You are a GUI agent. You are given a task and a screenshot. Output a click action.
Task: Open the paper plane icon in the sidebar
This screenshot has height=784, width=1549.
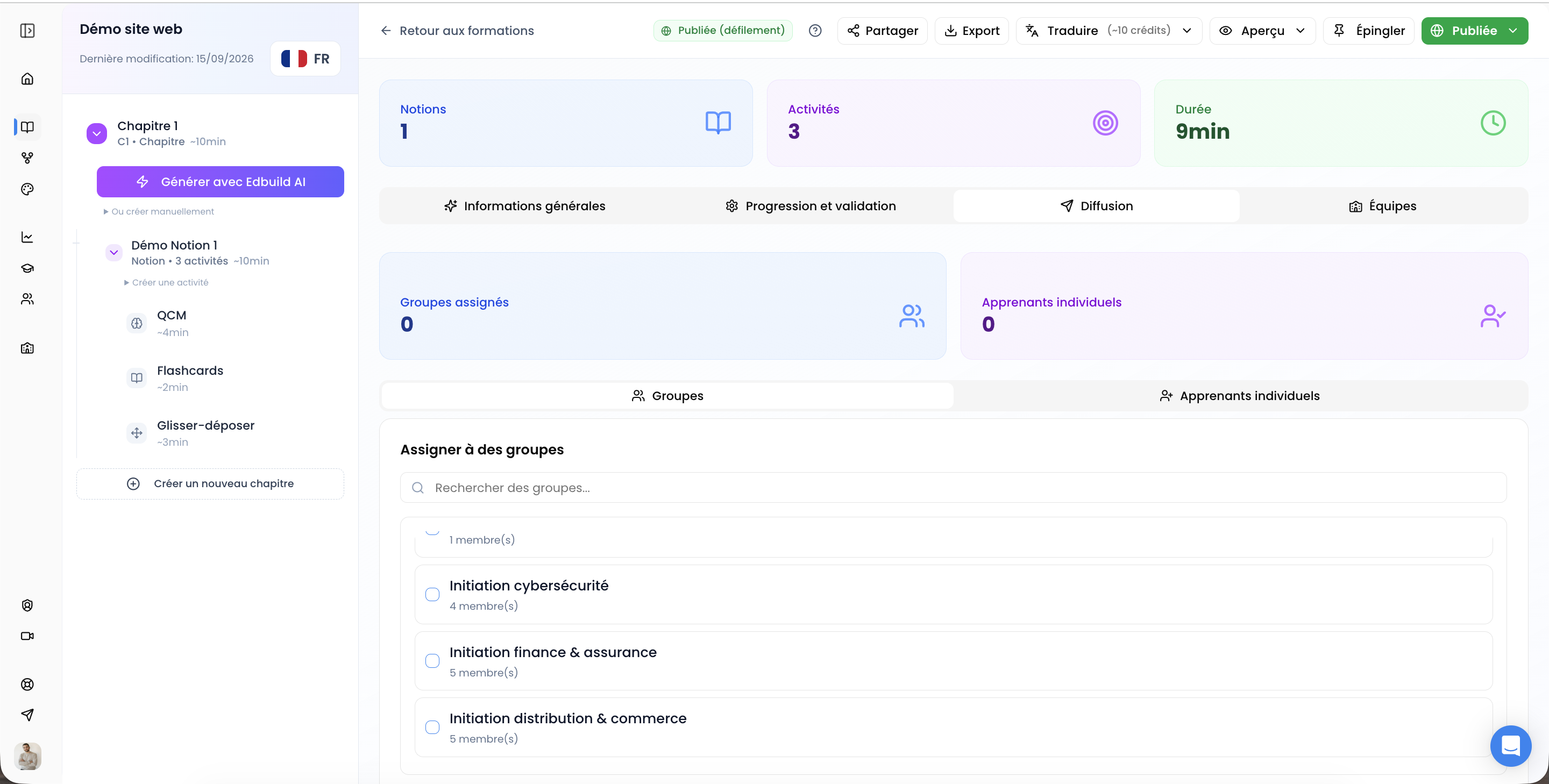pos(27,715)
